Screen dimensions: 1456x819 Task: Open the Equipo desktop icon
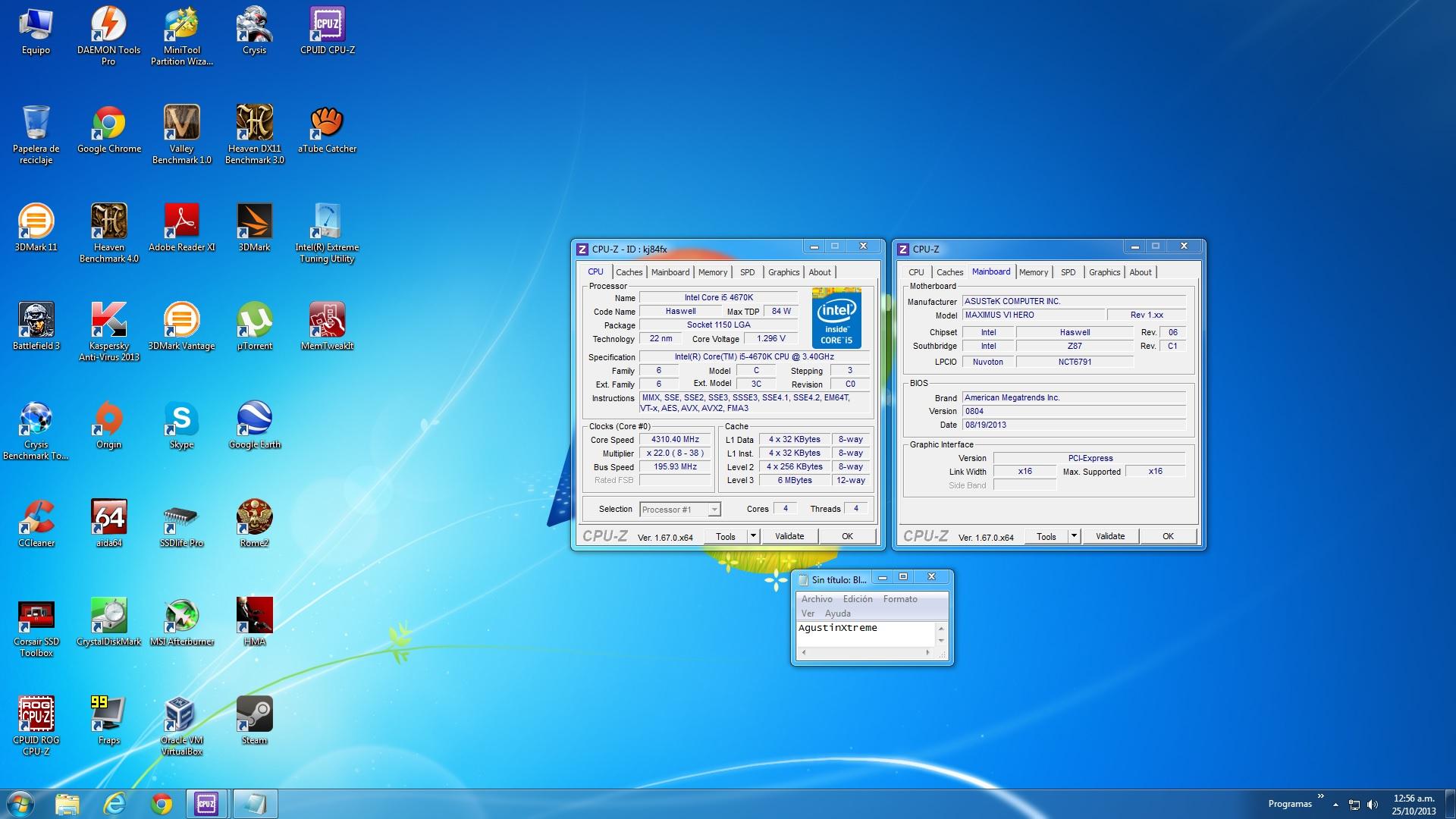pyautogui.click(x=36, y=32)
